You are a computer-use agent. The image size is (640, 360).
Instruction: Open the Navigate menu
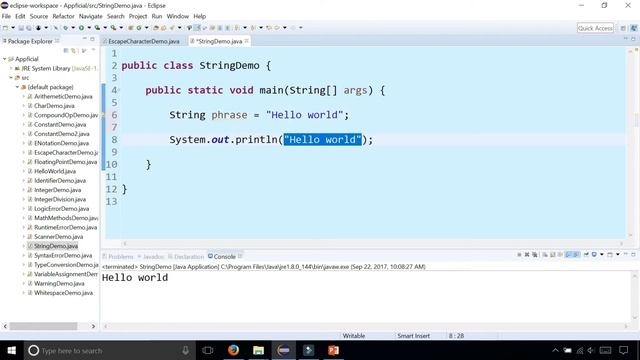(91, 16)
